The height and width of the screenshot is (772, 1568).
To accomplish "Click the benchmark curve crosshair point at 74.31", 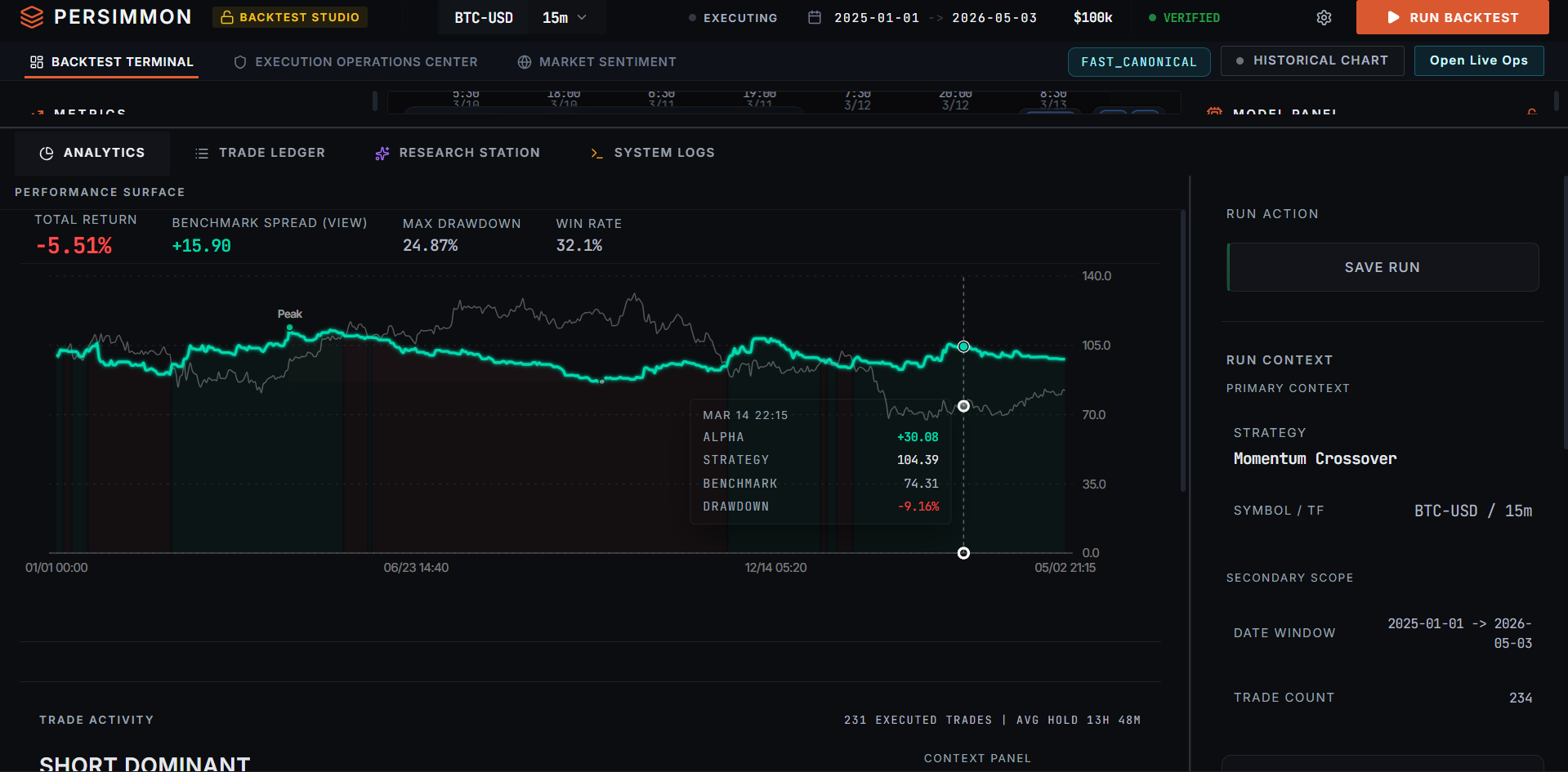I will (963, 406).
